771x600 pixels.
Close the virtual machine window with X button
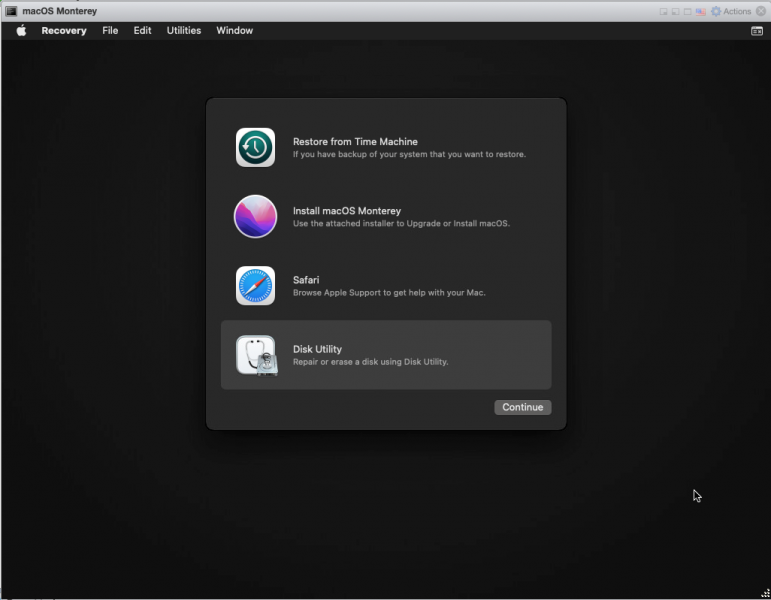pyautogui.click(x=761, y=11)
